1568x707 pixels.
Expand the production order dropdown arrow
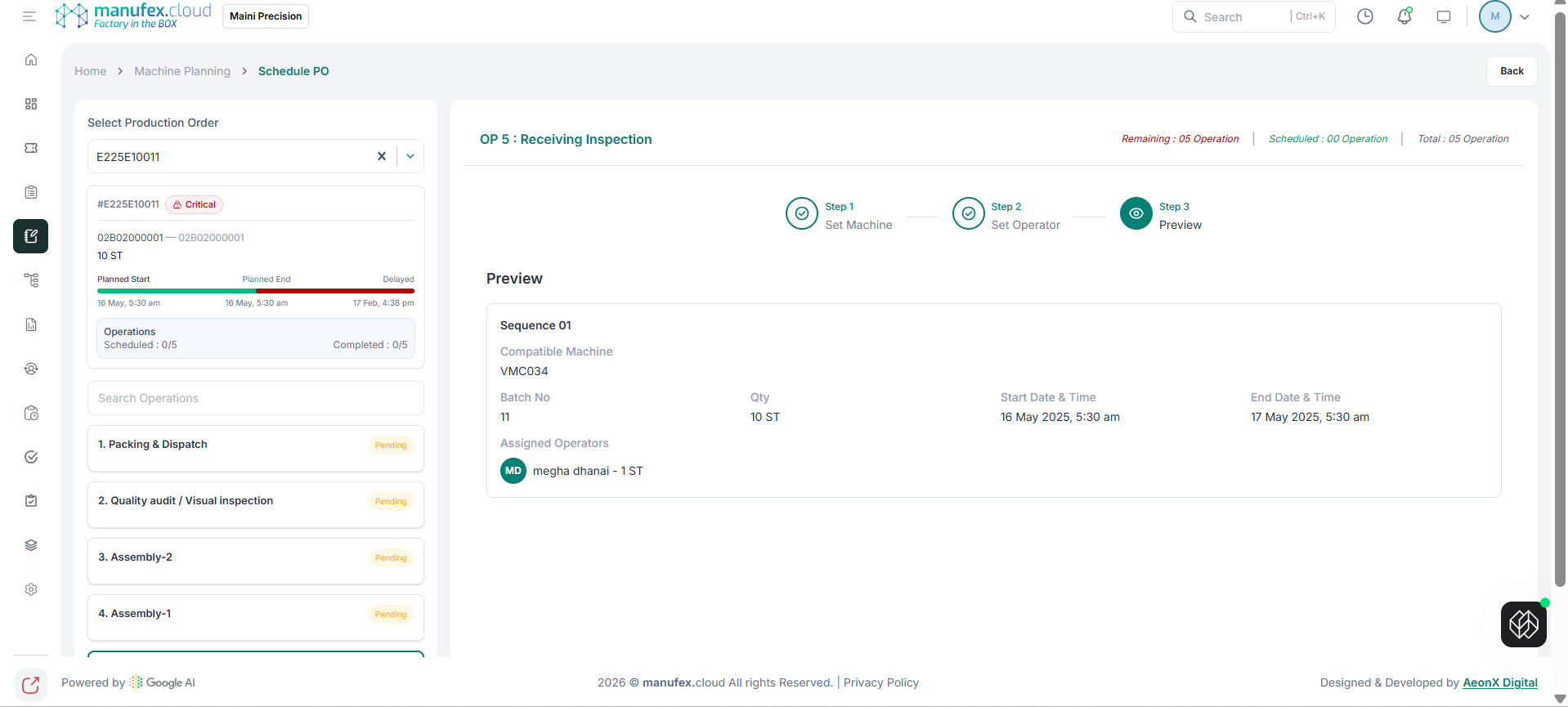410,156
